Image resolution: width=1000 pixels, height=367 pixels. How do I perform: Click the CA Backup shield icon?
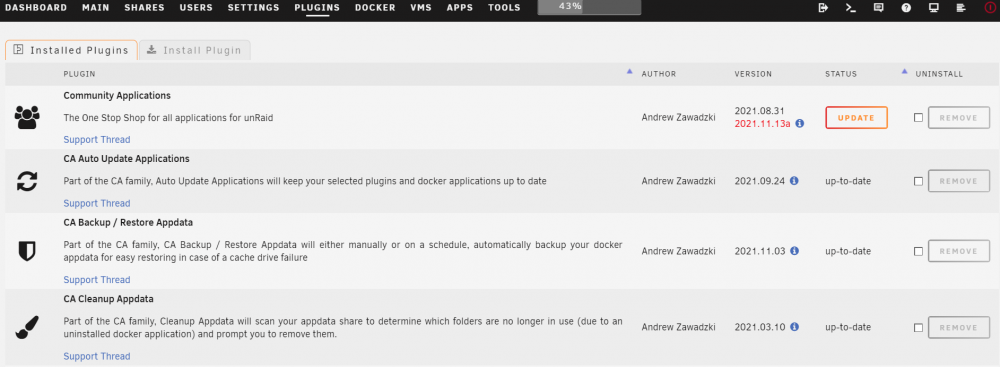[27, 251]
